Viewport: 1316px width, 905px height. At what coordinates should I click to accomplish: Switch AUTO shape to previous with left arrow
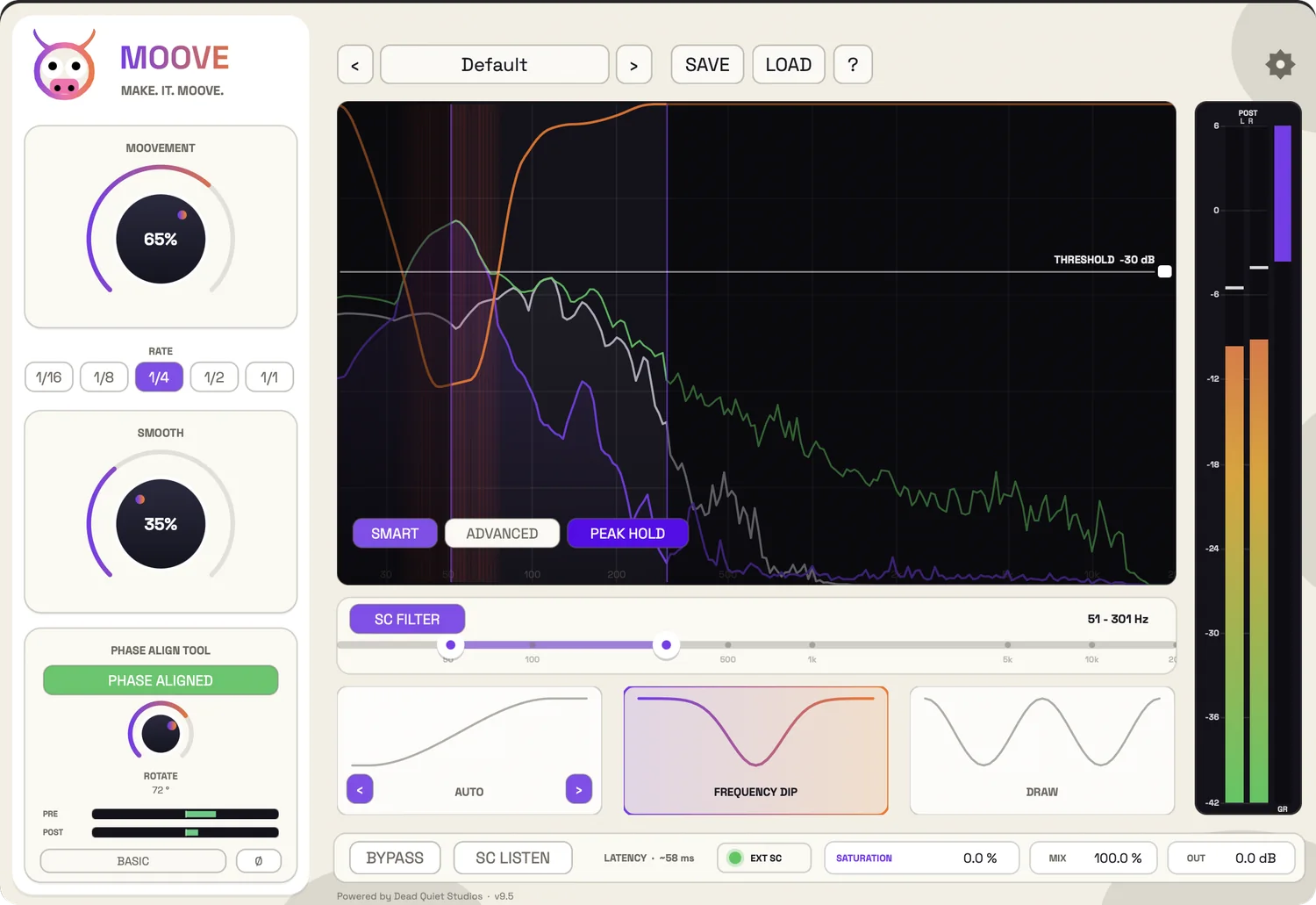360,789
